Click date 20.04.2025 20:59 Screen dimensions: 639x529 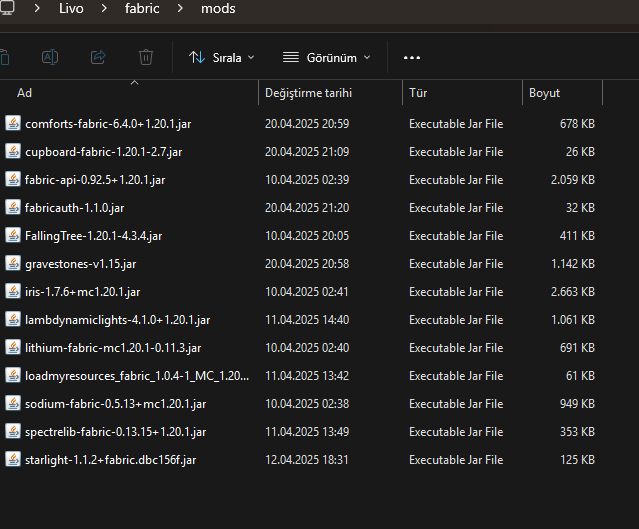(x=307, y=124)
